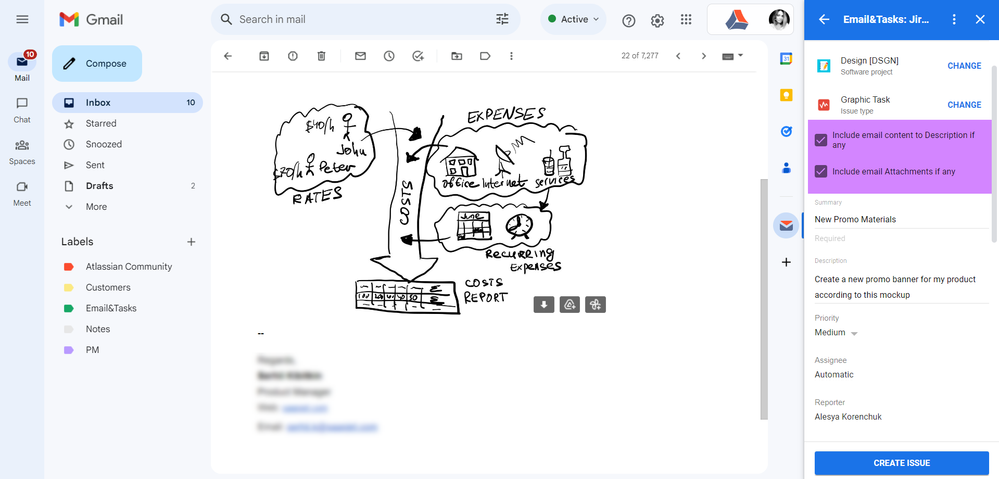
Task: Close the Email&Tasks panel
Action: coord(980,19)
